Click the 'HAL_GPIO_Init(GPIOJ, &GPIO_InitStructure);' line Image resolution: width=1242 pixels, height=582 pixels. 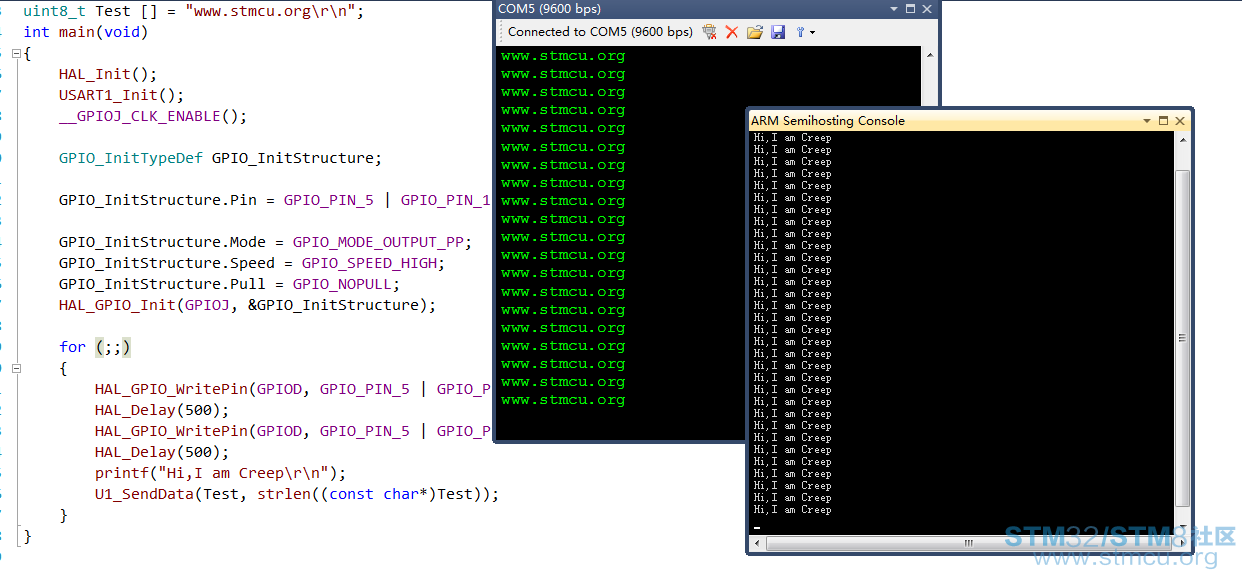coord(247,305)
